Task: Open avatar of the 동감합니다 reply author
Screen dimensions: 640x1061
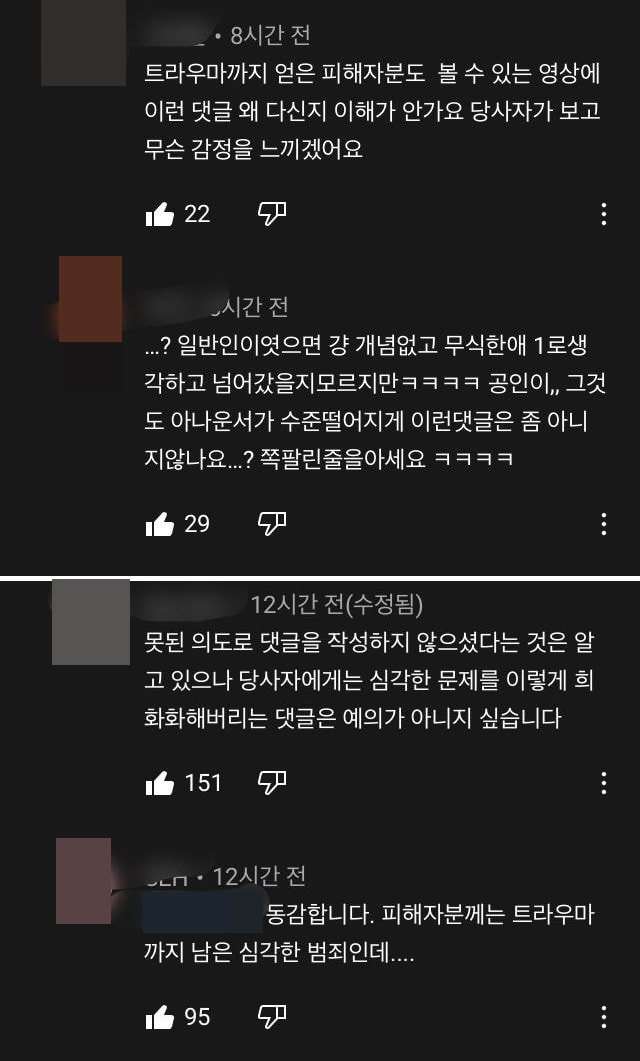Action: pyautogui.click(x=83, y=881)
